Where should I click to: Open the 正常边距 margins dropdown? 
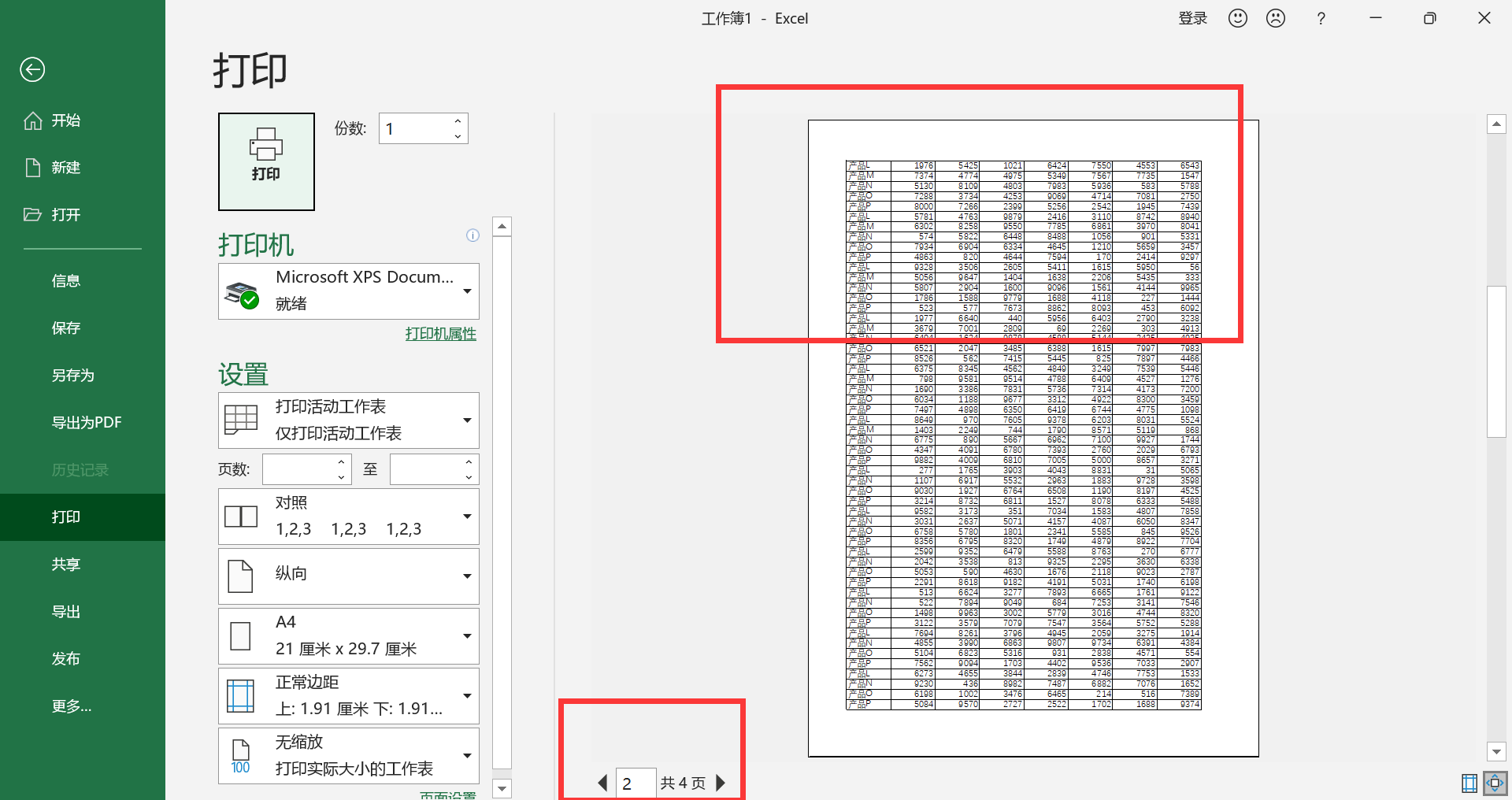[349, 696]
